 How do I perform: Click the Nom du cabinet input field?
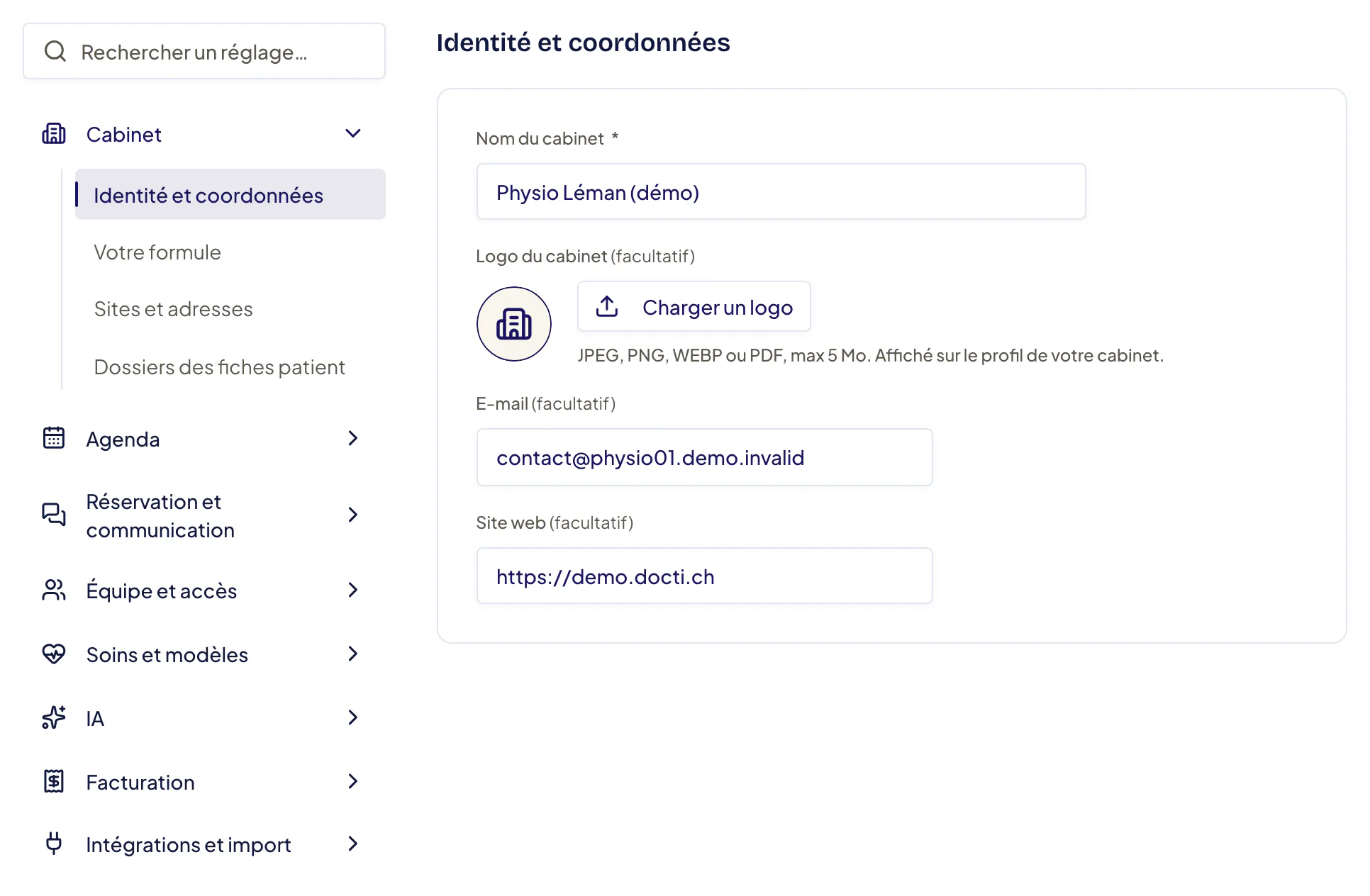click(781, 191)
